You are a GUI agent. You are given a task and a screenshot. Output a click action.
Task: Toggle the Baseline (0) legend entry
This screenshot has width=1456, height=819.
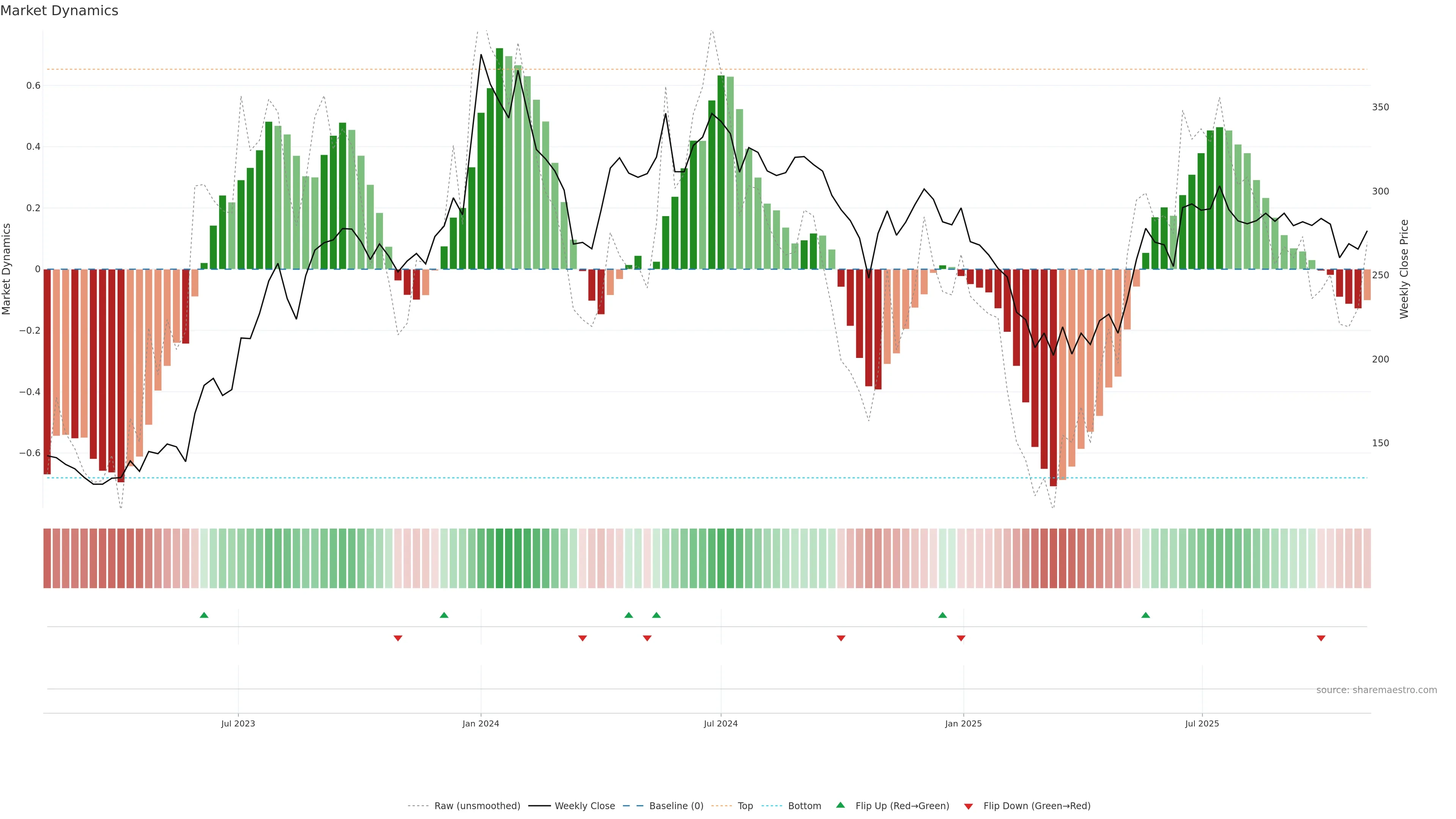click(676, 806)
